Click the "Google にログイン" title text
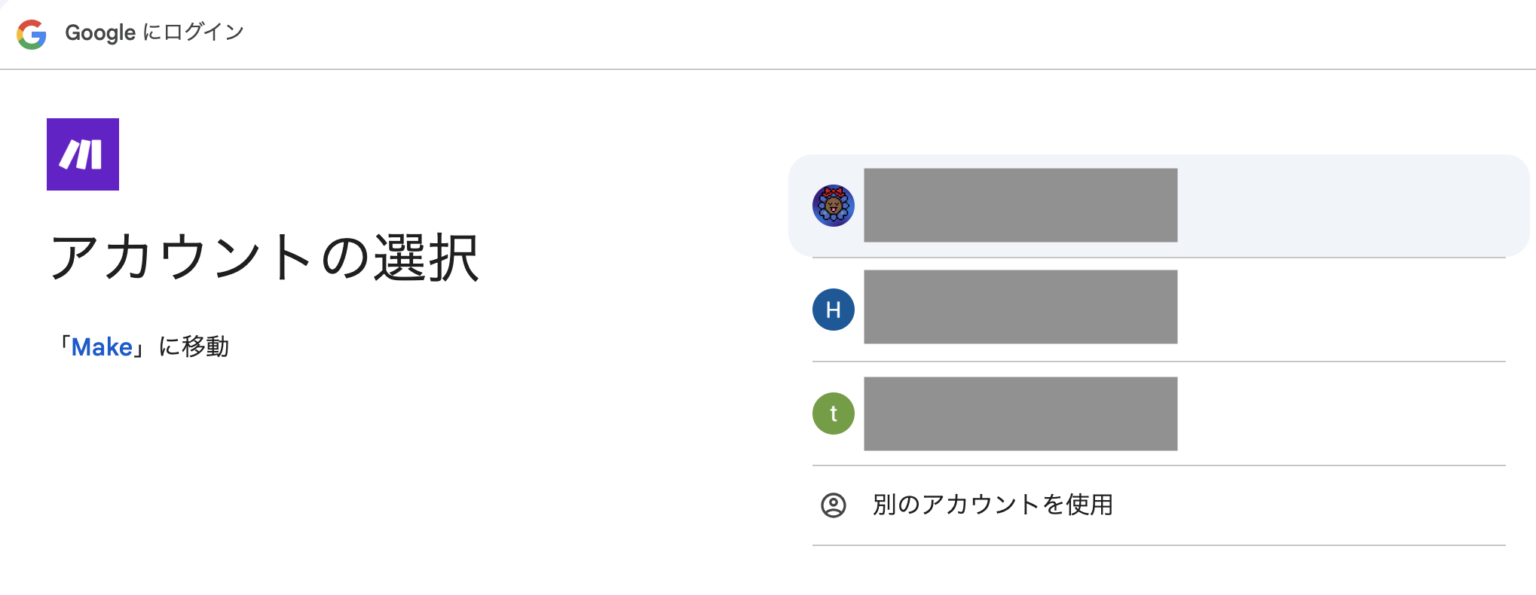The image size is (1536, 595). click(154, 33)
